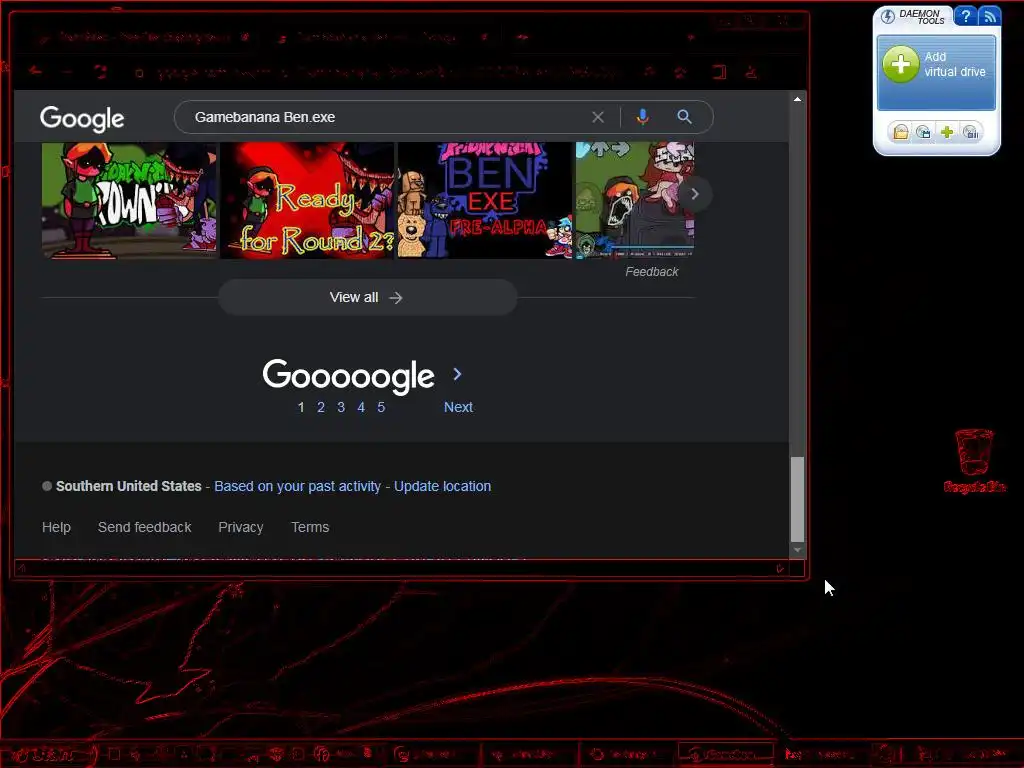Click the Send feedback footer link
Image resolution: width=1024 pixels, height=768 pixels.
coord(144,527)
